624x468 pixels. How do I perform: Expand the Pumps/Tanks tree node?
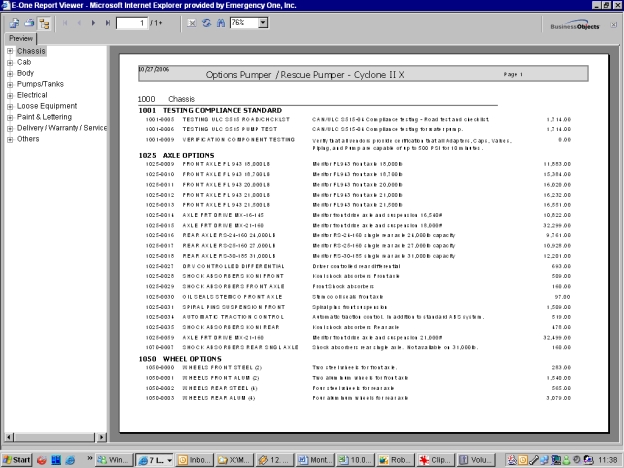point(10,84)
